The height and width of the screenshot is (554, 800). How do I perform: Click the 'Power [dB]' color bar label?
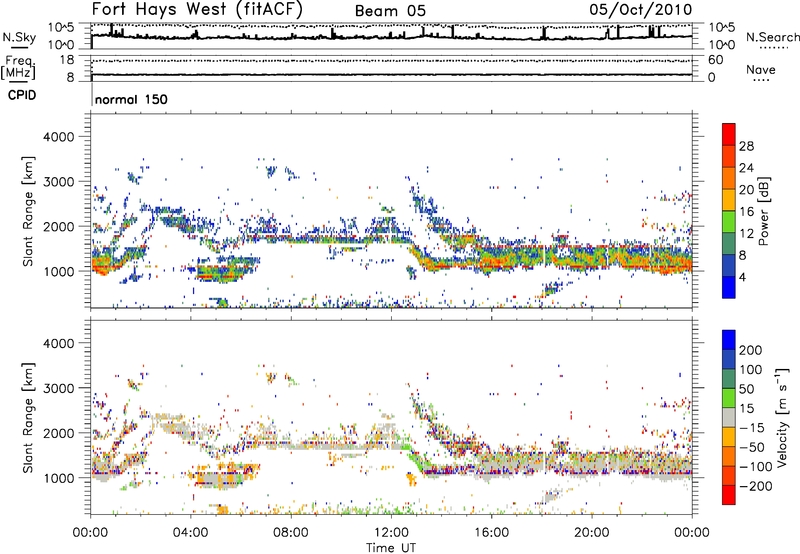[763, 211]
